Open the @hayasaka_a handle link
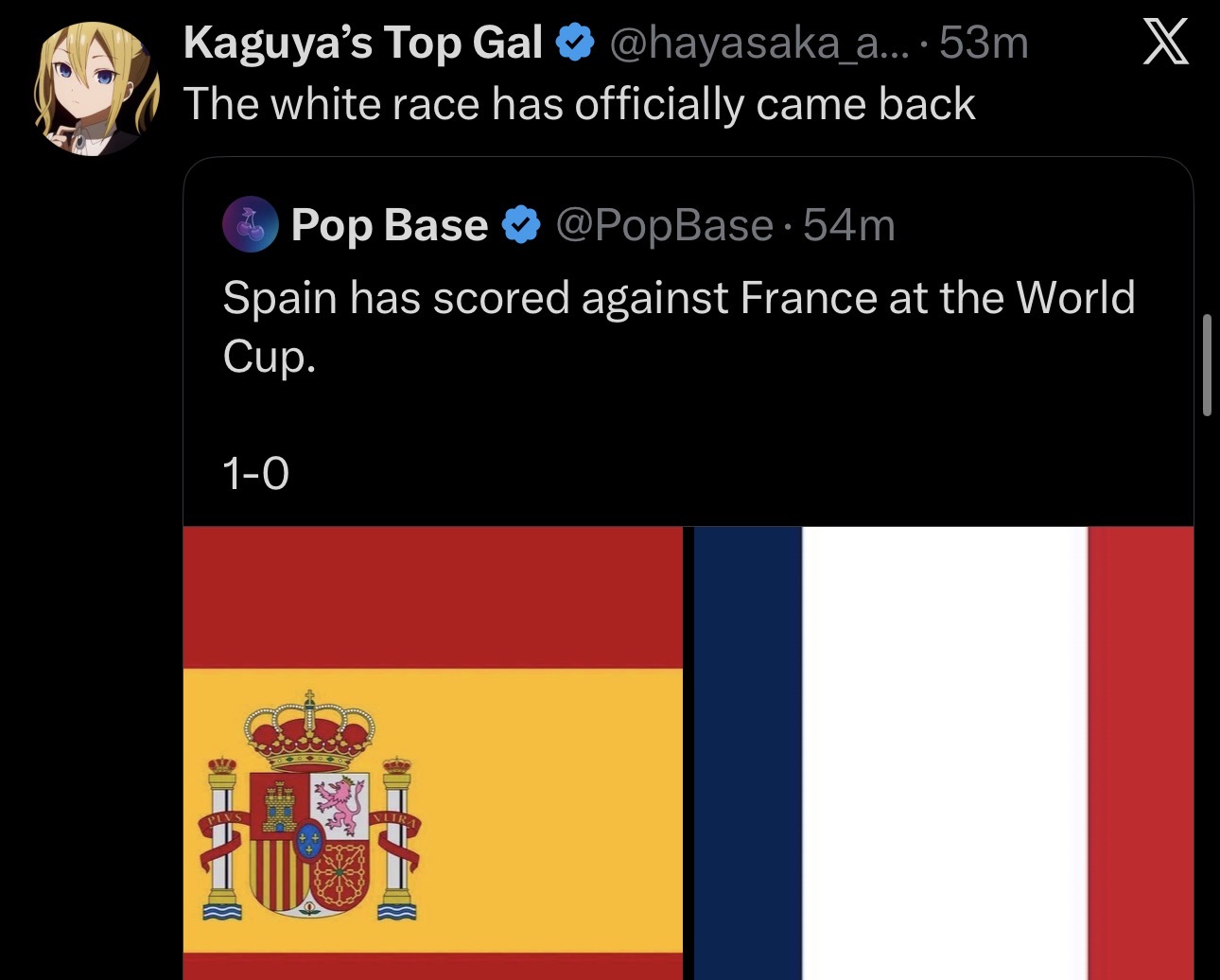This screenshot has width=1220, height=980. 759,44
